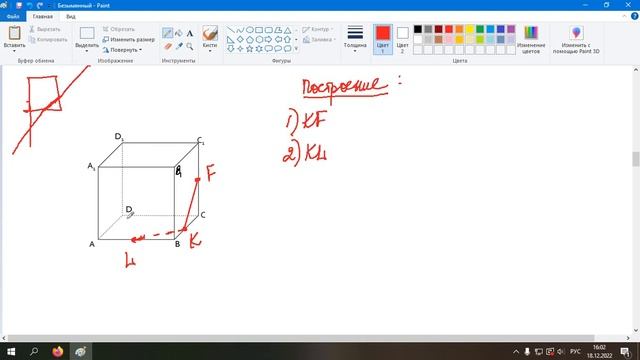Open the File (Файл) menu
The height and width of the screenshot is (360, 640).
[x=13, y=16]
